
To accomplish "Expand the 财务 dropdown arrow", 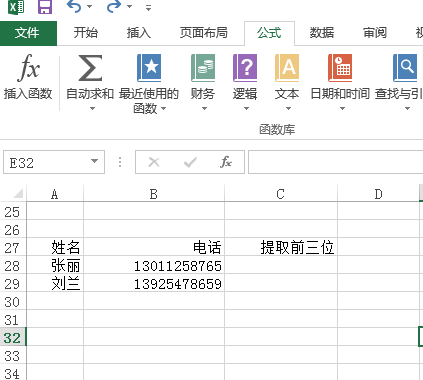I will click(x=204, y=108).
